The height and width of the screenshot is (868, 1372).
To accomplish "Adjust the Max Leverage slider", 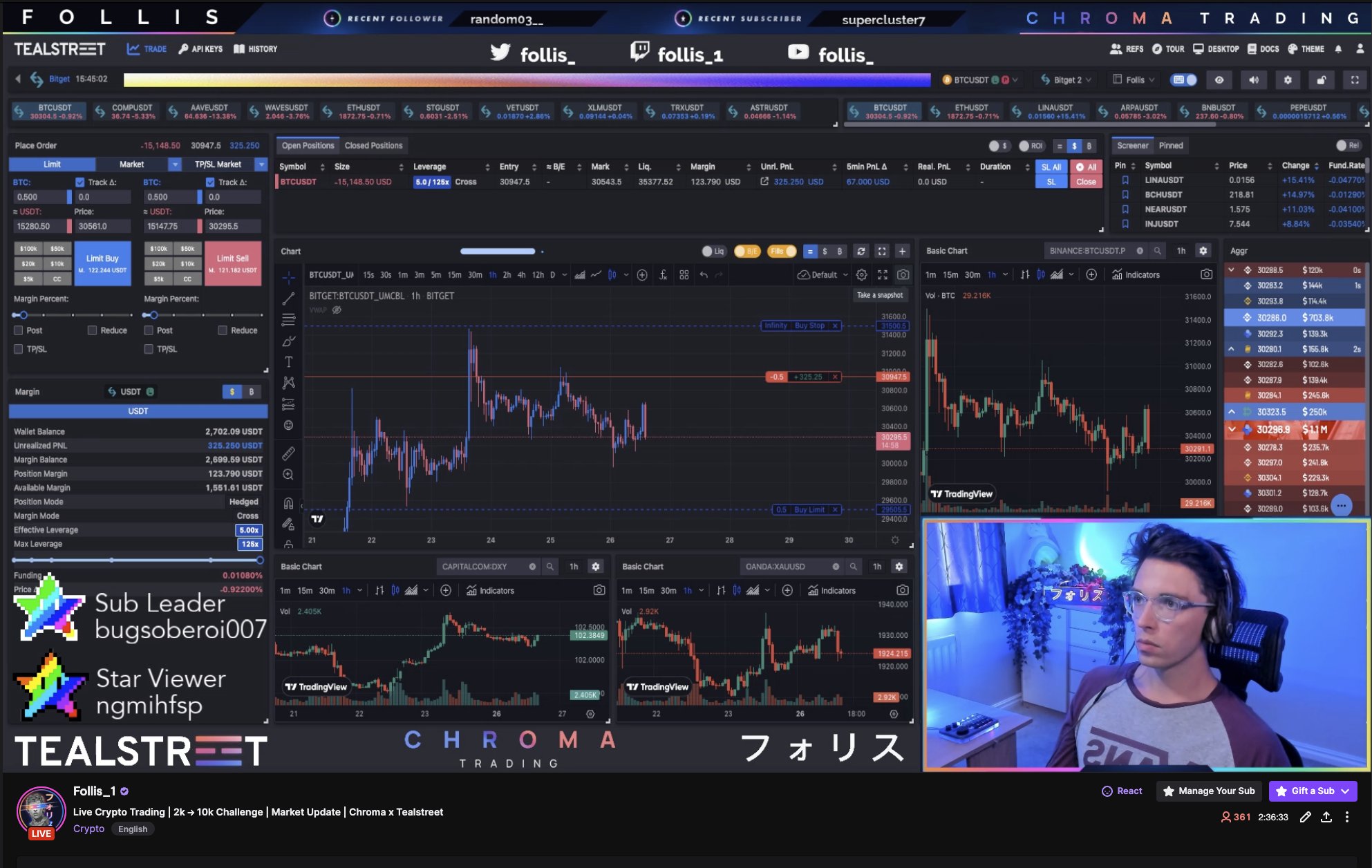I will click(x=260, y=560).
